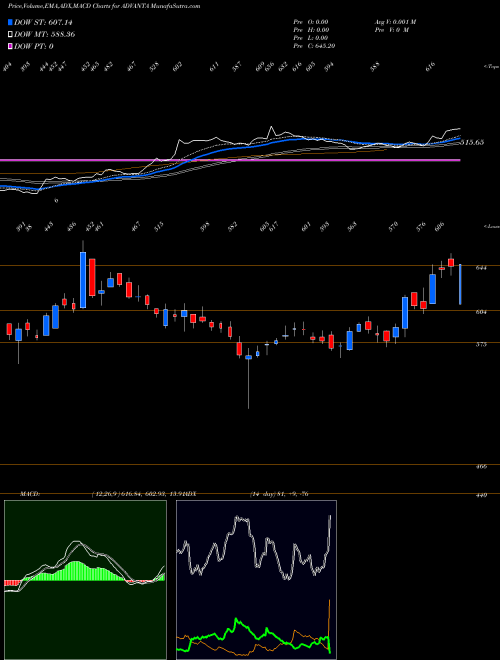Click the magenta horizontal DOW PT line
The width and height of the screenshot is (500, 660).
coord(230,160)
